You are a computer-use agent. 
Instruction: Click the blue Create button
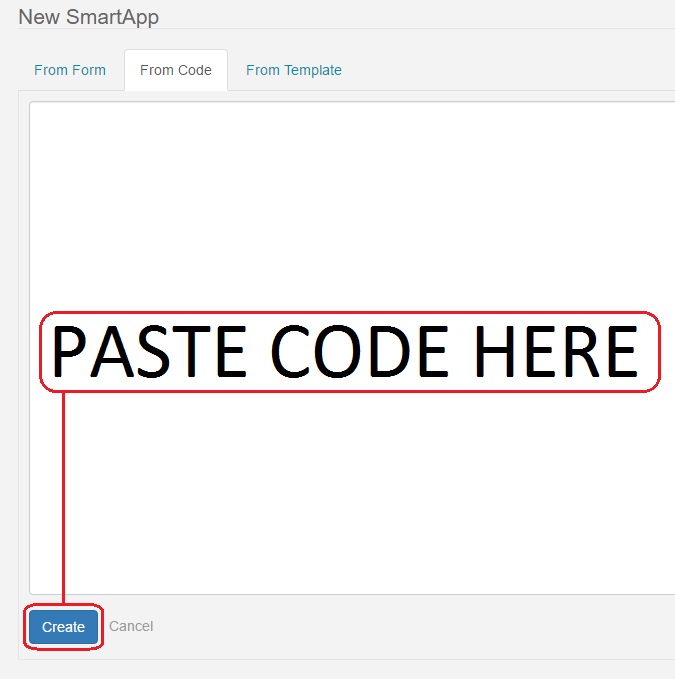pyautogui.click(x=63, y=627)
